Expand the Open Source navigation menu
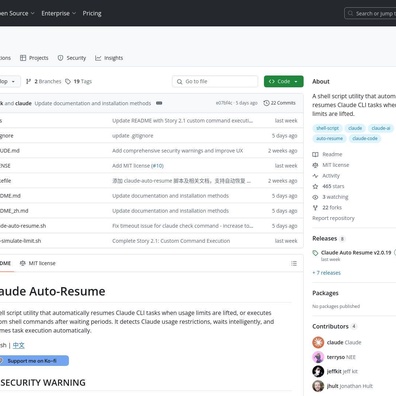The height and width of the screenshot is (396, 396). [17, 13]
